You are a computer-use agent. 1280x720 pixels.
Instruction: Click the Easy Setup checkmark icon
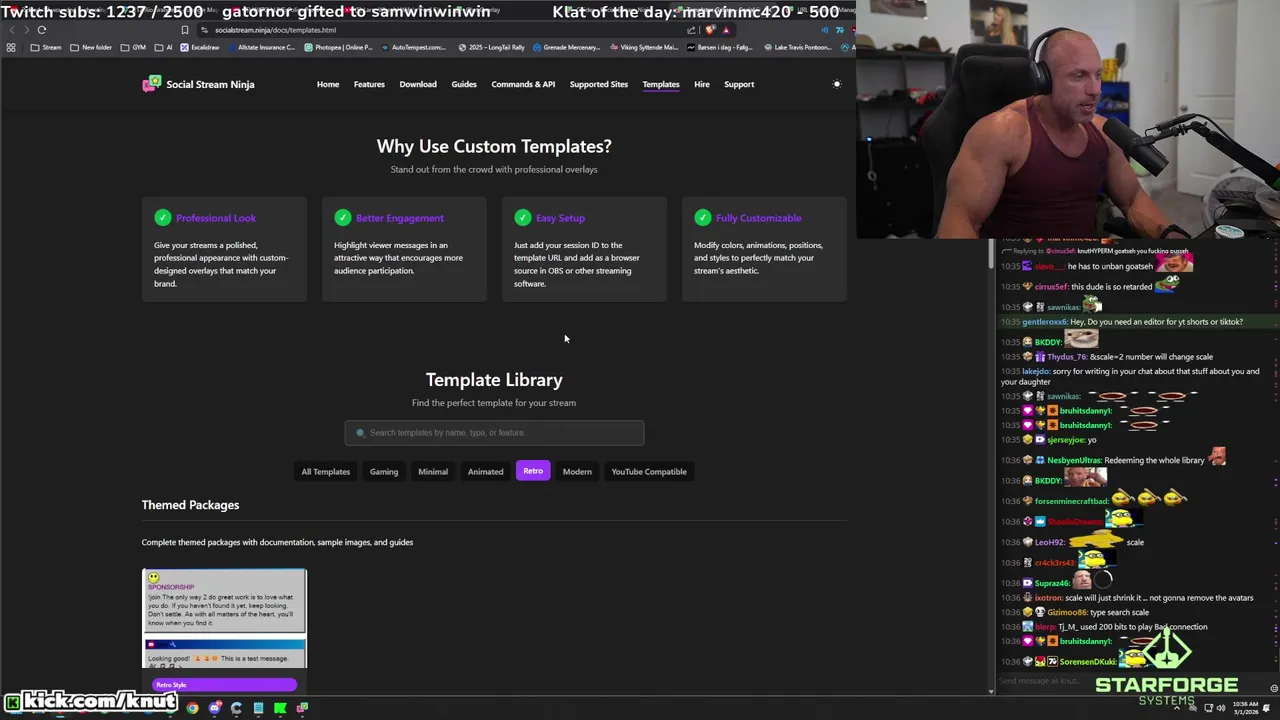click(523, 217)
